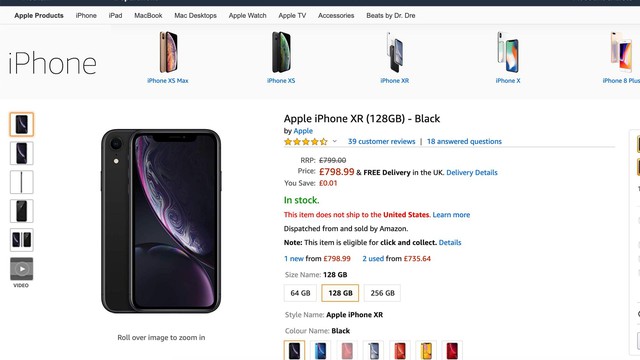Viewport: 640px width, 360px height.
Task: Open the 2 used offers link
Action: coord(373,258)
